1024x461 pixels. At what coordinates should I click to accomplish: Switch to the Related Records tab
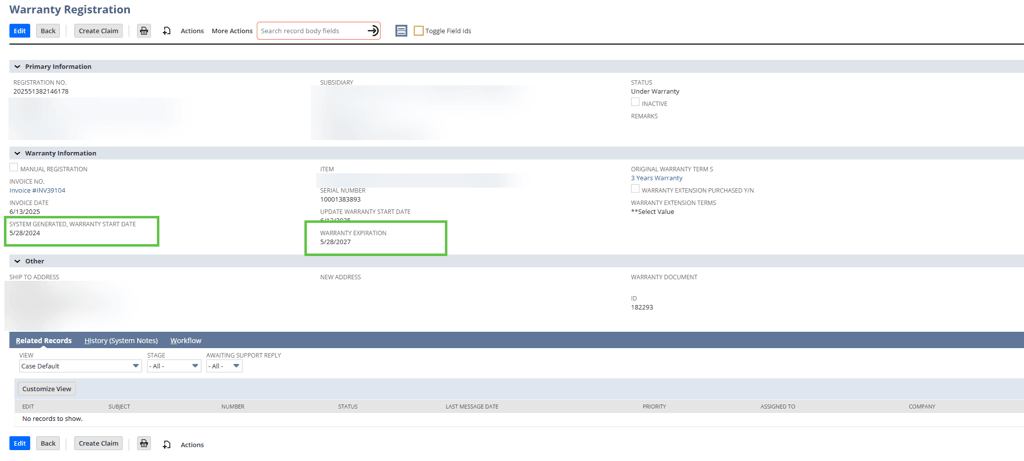tap(44, 340)
